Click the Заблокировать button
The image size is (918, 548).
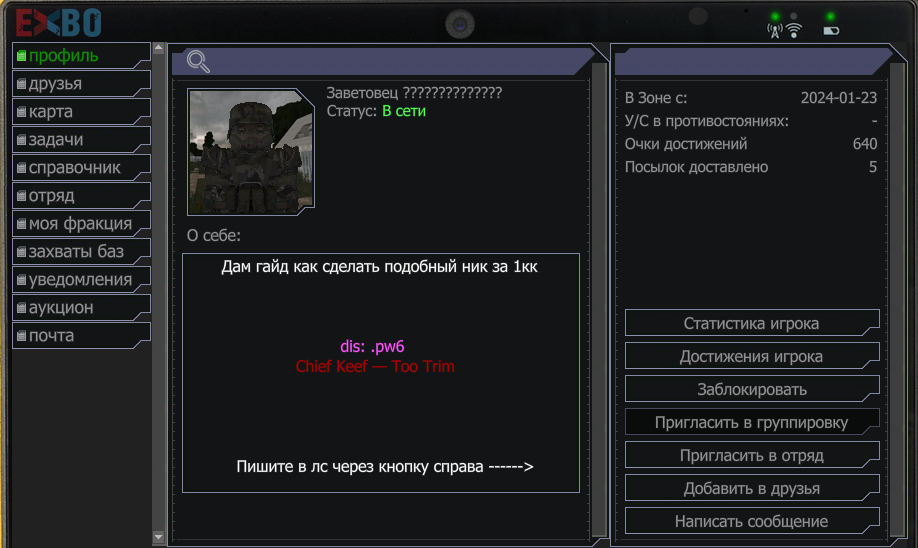[x=752, y=389]
